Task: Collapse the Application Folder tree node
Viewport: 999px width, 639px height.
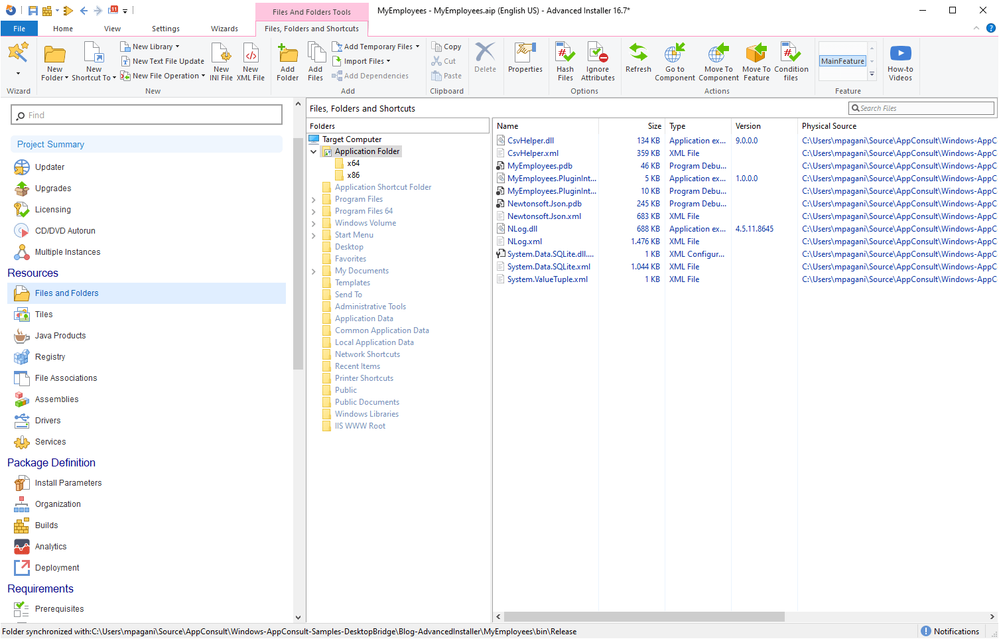Action: (314, 152)
